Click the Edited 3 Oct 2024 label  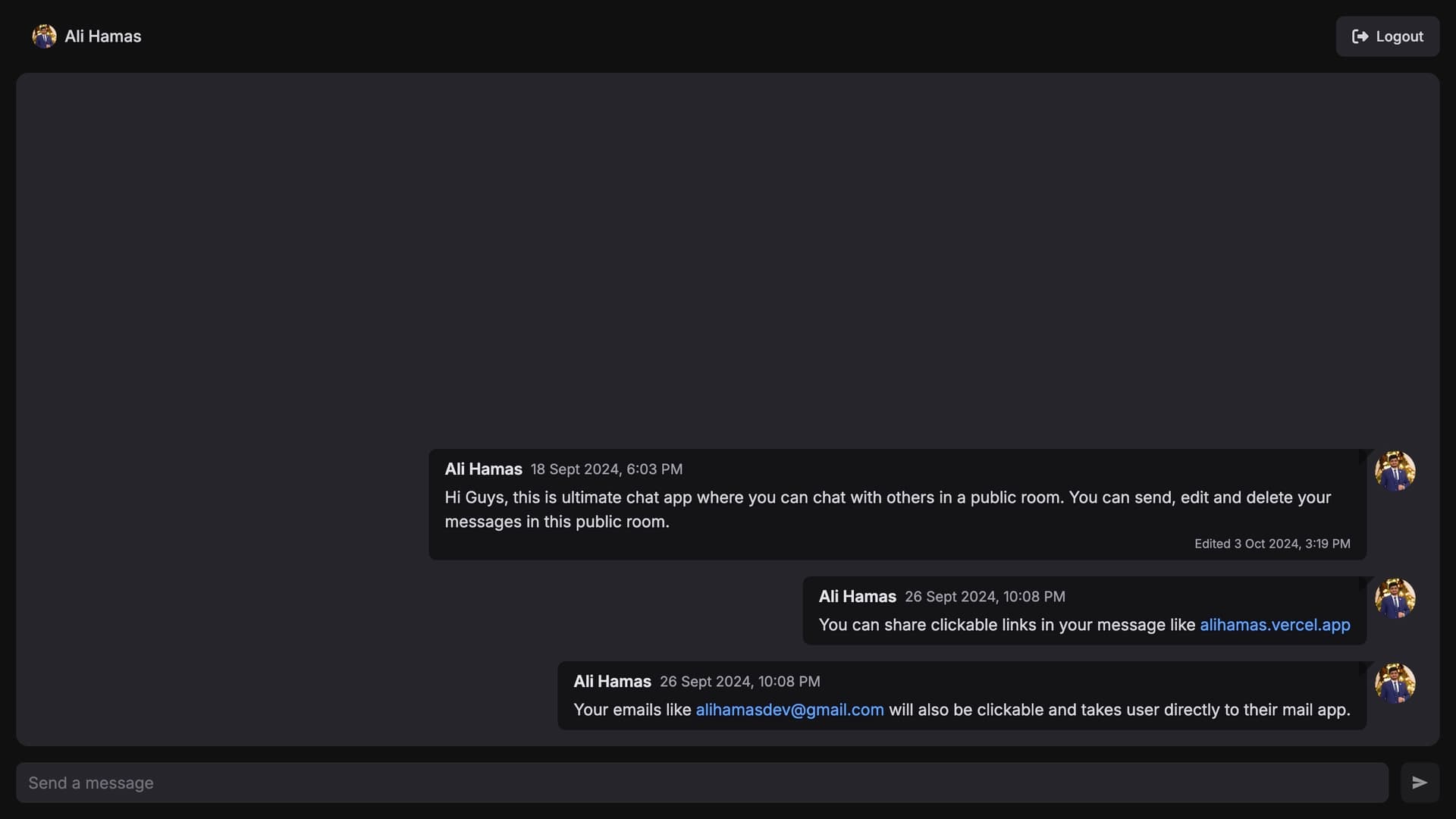point(1272,543)
